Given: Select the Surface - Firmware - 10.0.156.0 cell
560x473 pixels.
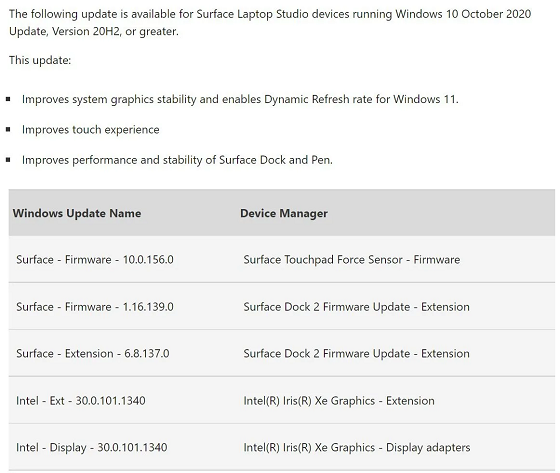Looking at the screenshot, I should click(95, 260).
